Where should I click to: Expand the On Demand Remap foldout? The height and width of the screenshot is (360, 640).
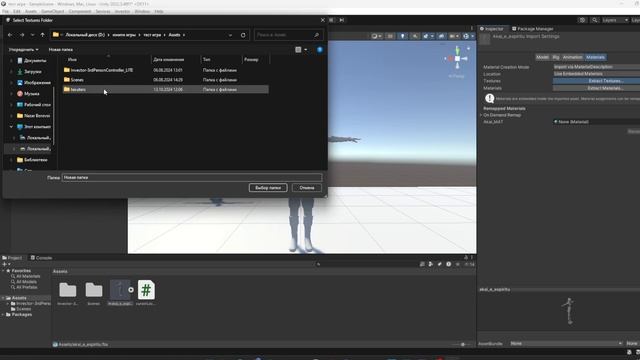[481, 115]
